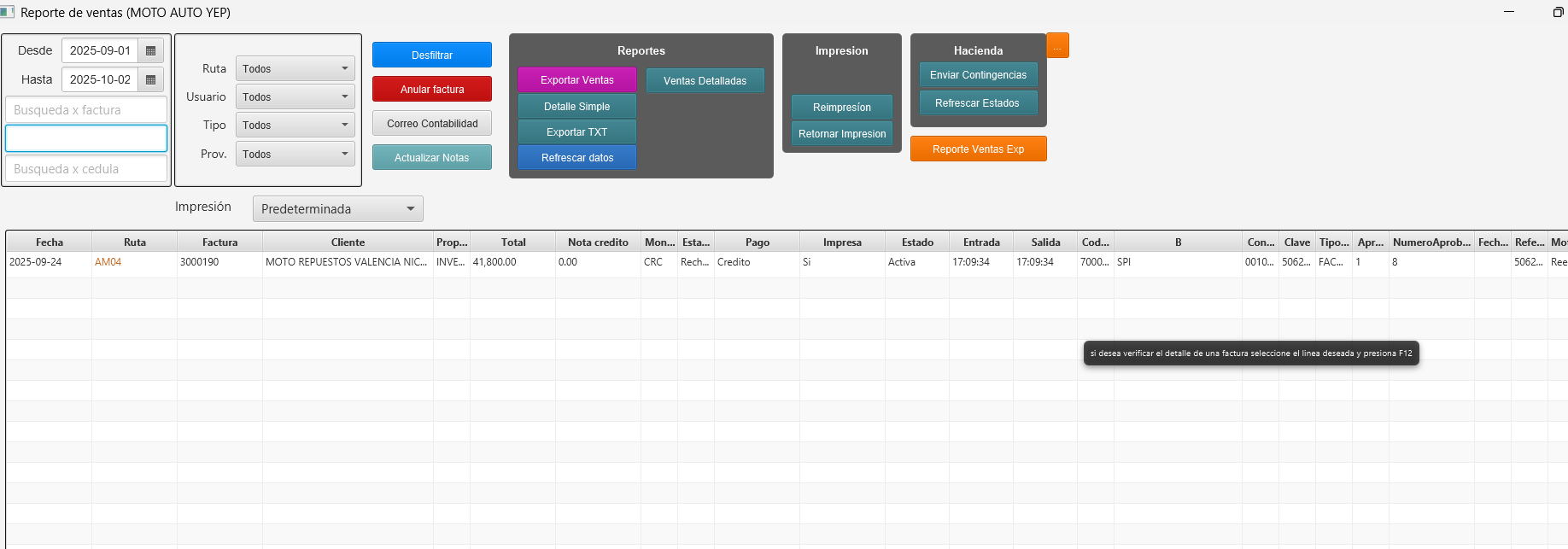Click Exportar Ventas button
1568x549 pixels.
(576, 80)
